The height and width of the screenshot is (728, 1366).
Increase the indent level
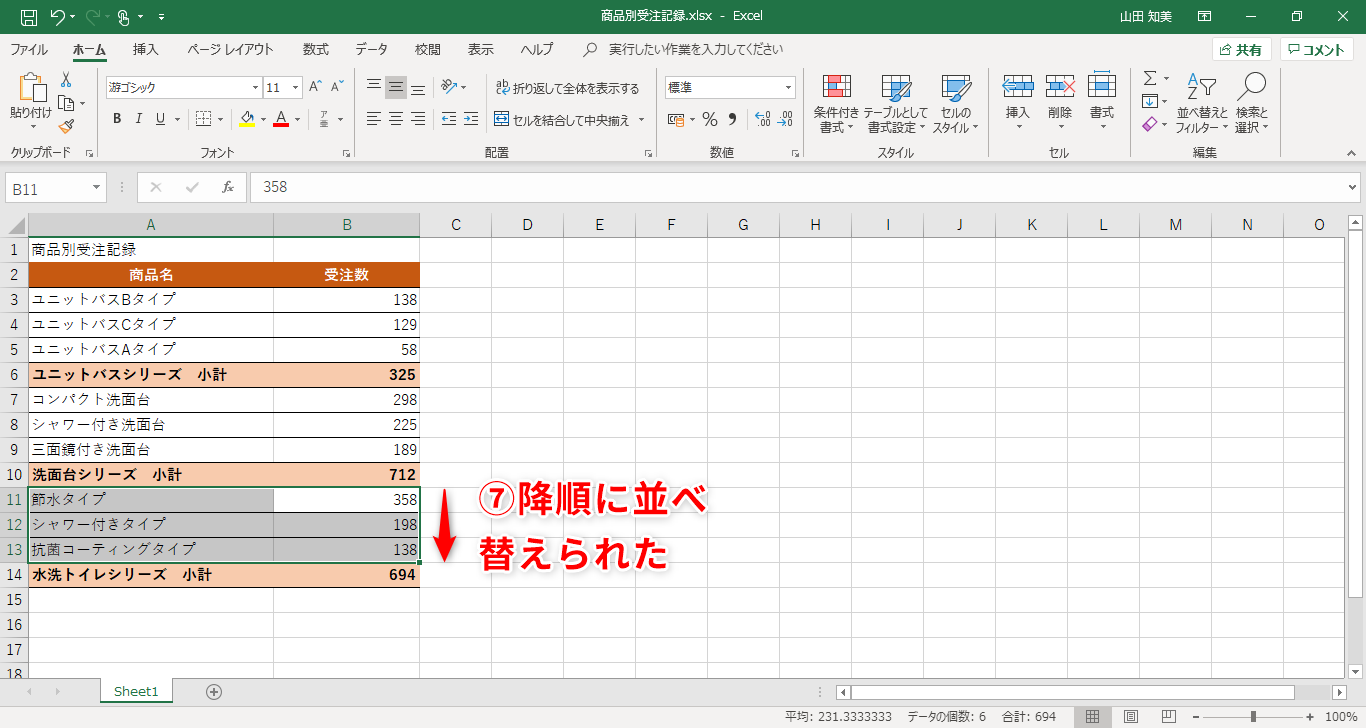pos(469,119)
